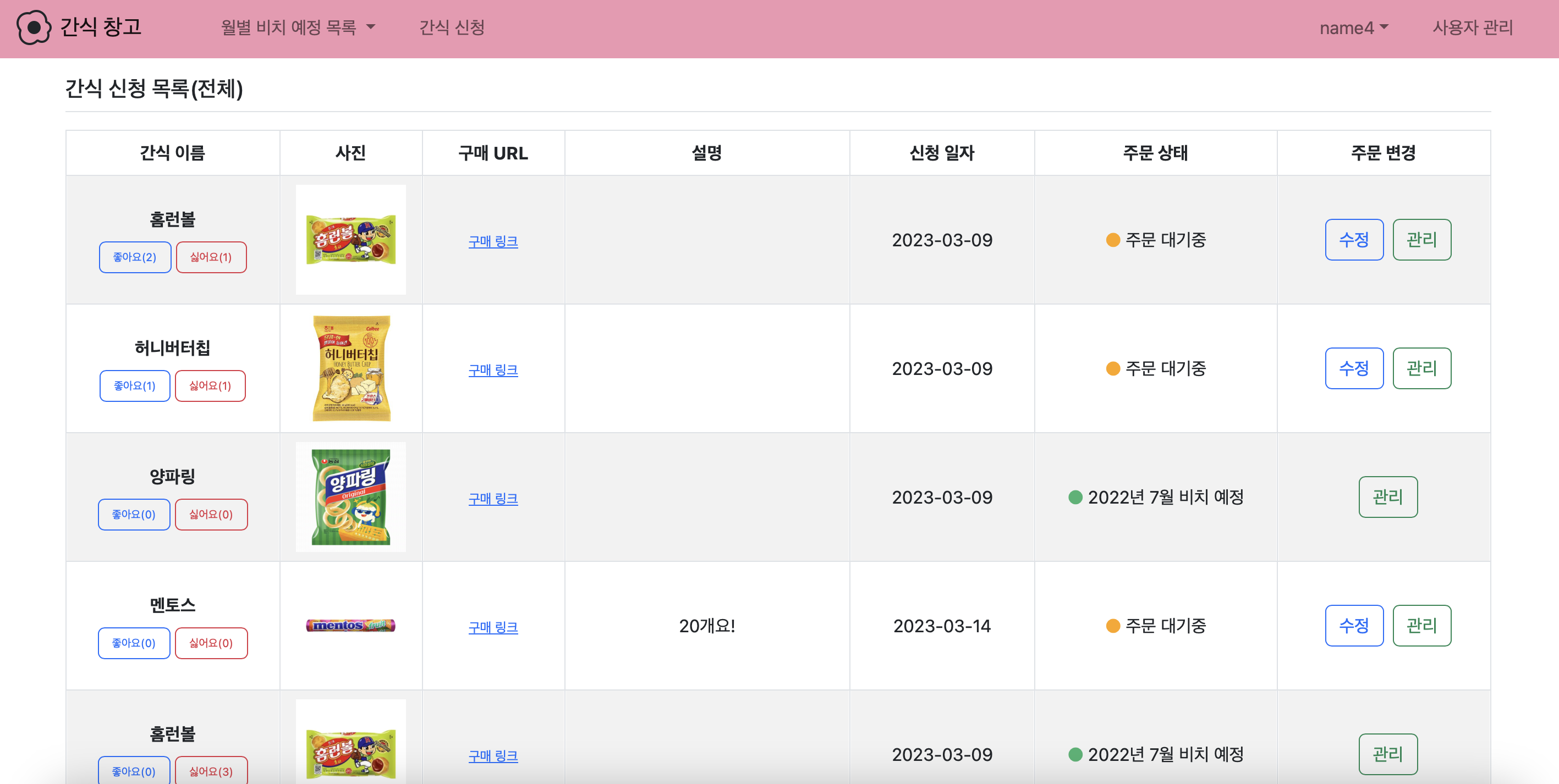
Task: Toggle 싫어요(0) for 멘토스
Action: [x=211, y=643]
